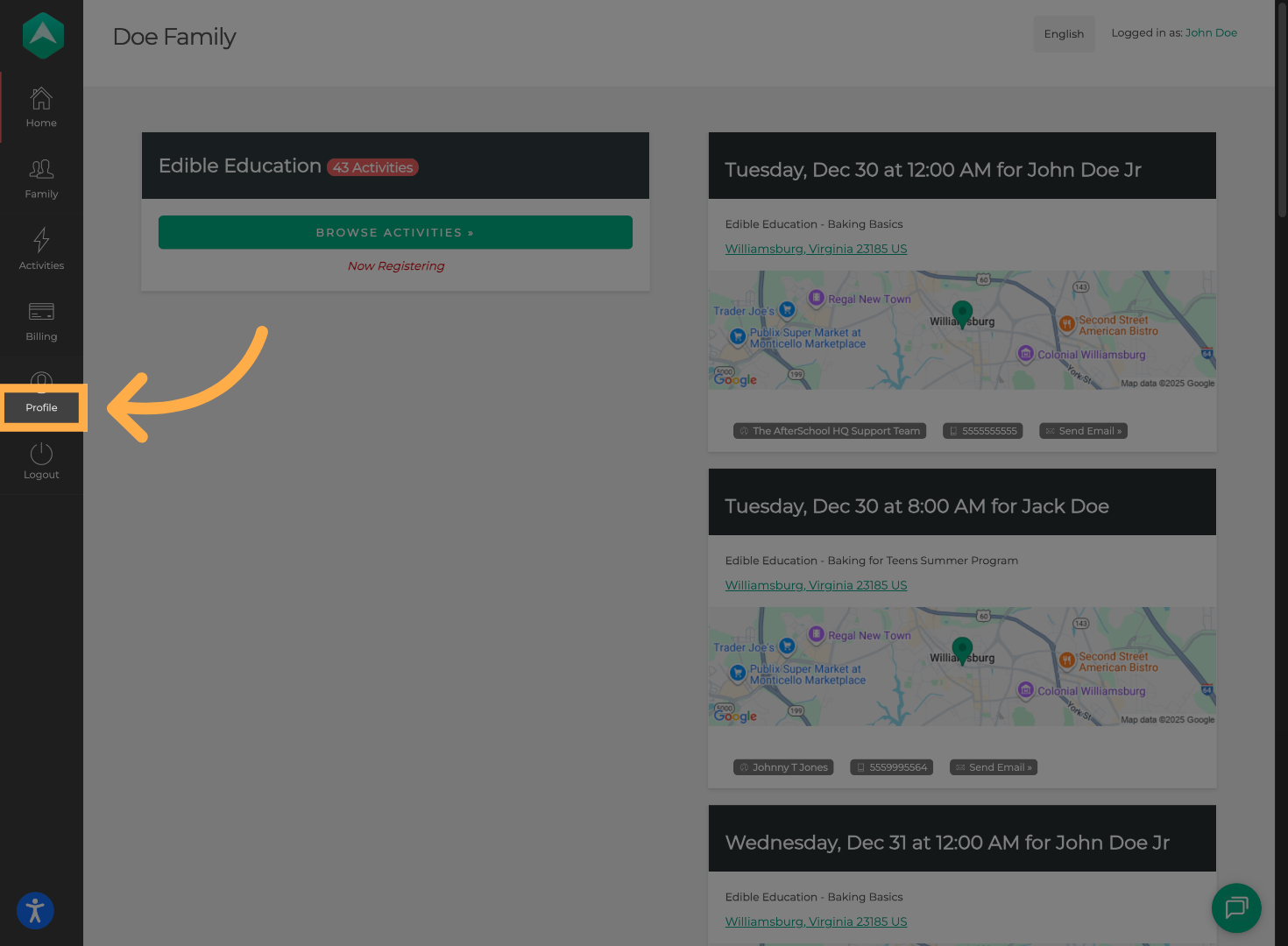Click The AfterSchool HQ Support Team chip

click(x=829, y=430)
